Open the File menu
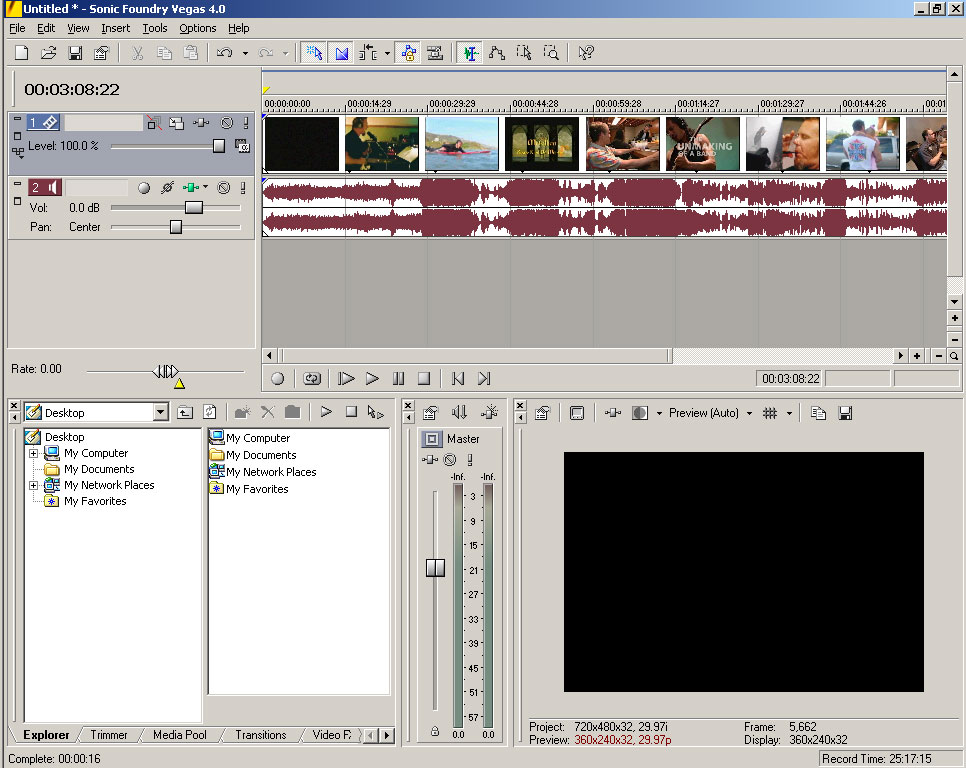Screen dimensions: 966x768 point(17,28)
